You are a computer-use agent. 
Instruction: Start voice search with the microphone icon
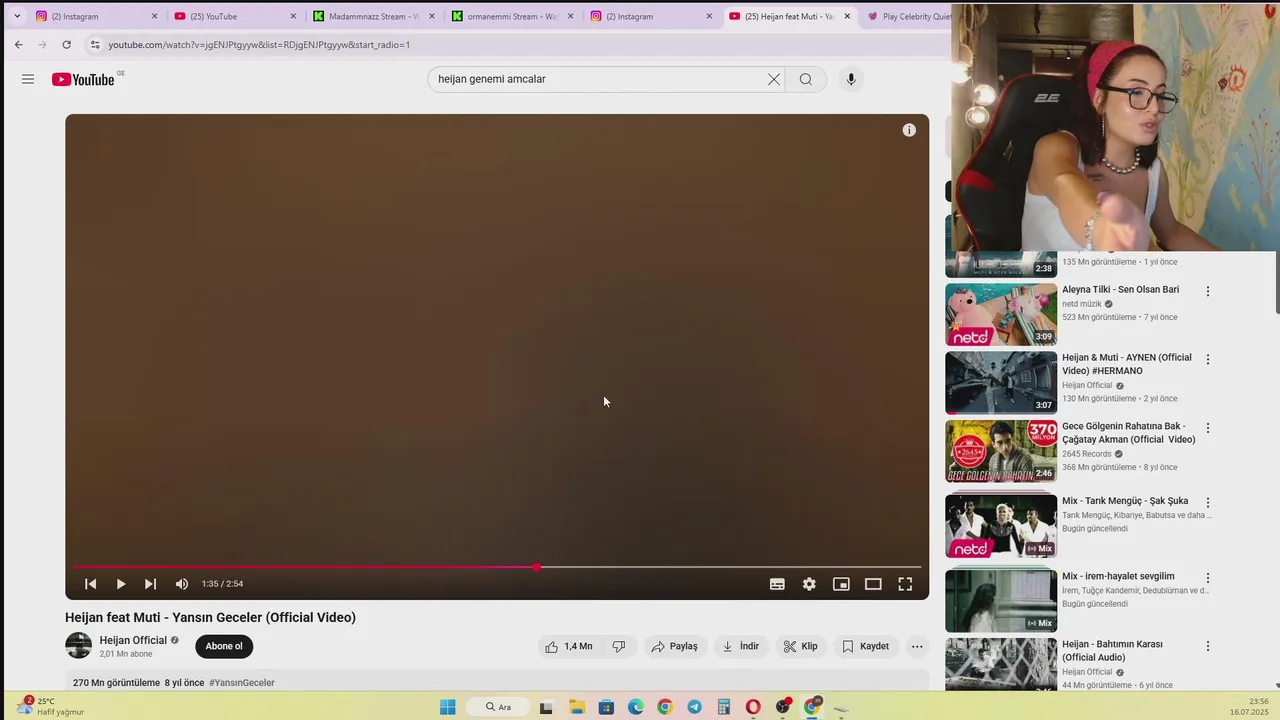(851, 79)
